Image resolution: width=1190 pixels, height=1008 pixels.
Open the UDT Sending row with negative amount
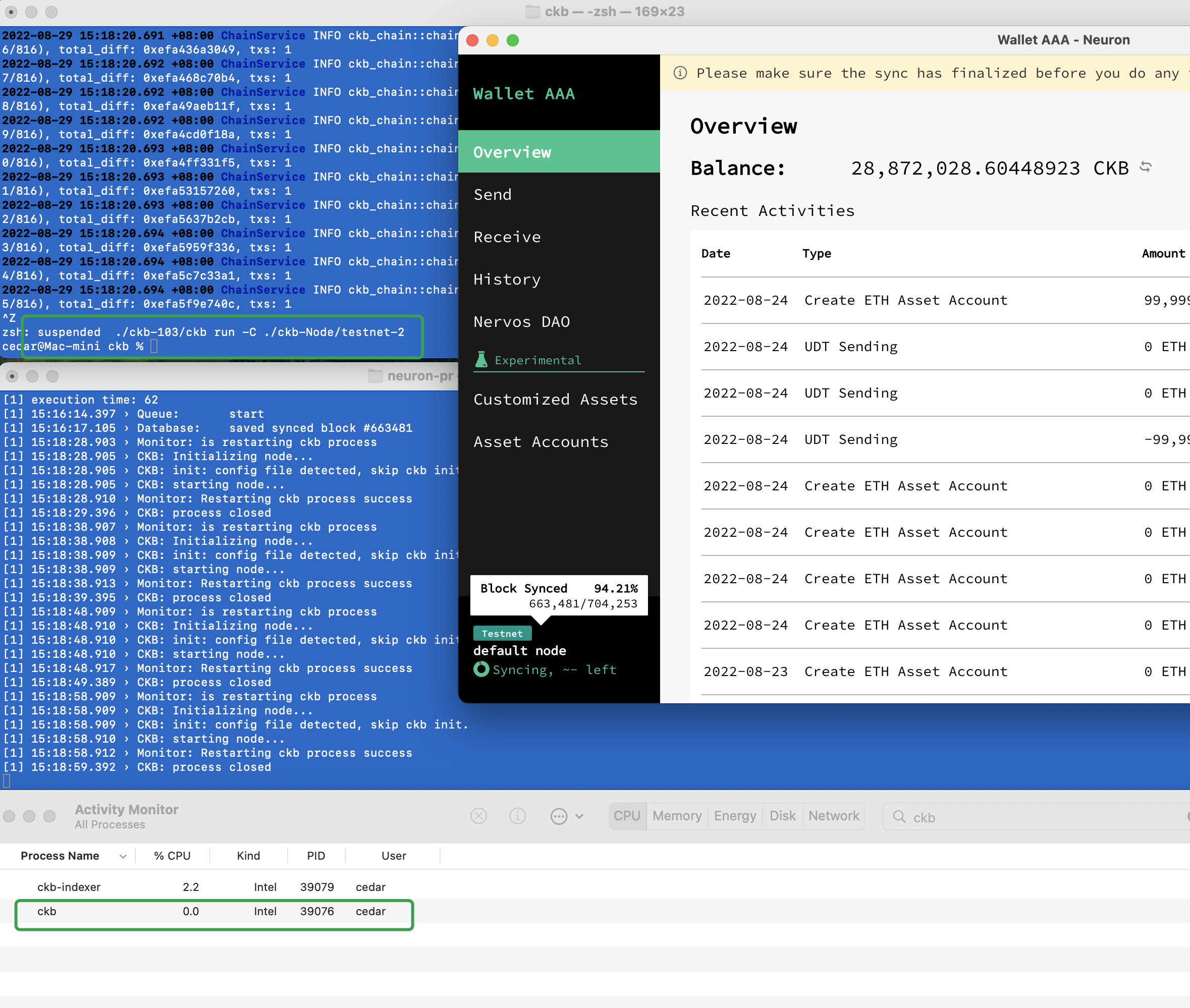(945, 439)
